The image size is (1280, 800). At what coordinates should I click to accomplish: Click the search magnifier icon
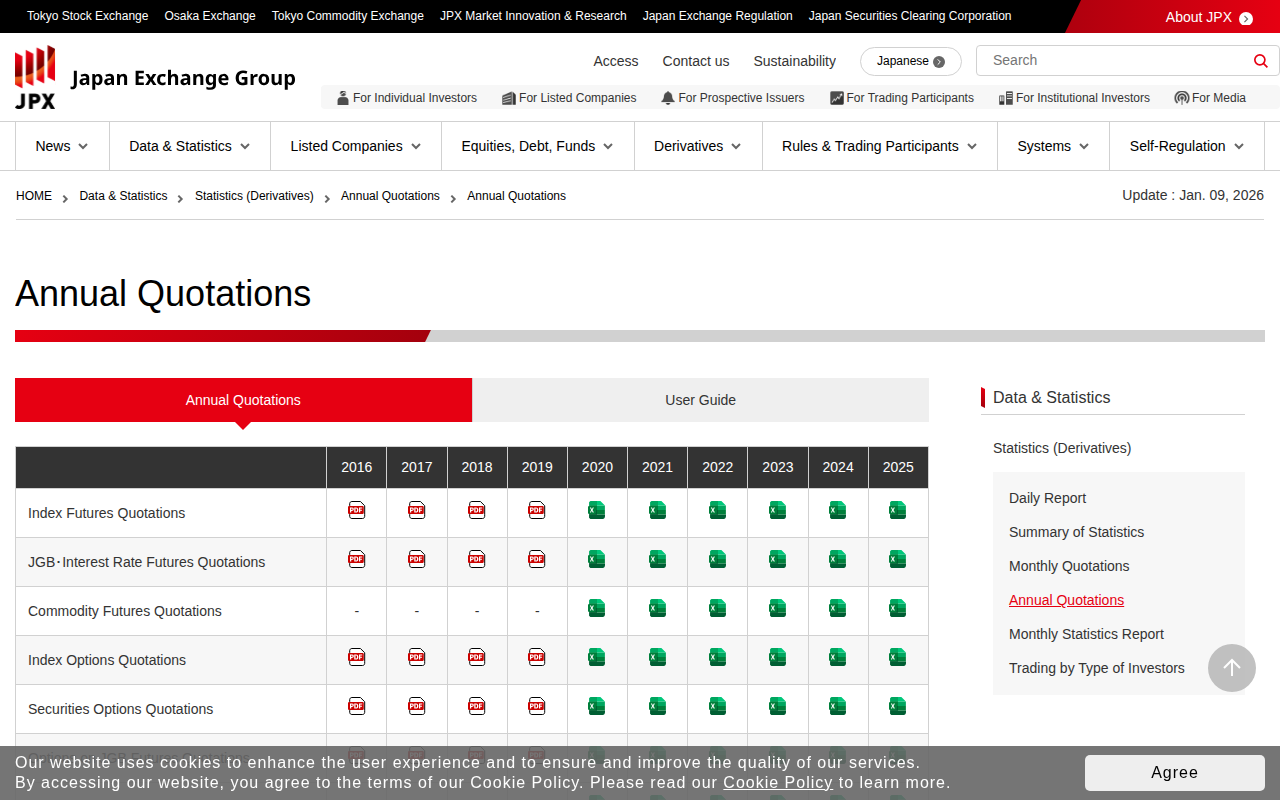pos(1260,61)
